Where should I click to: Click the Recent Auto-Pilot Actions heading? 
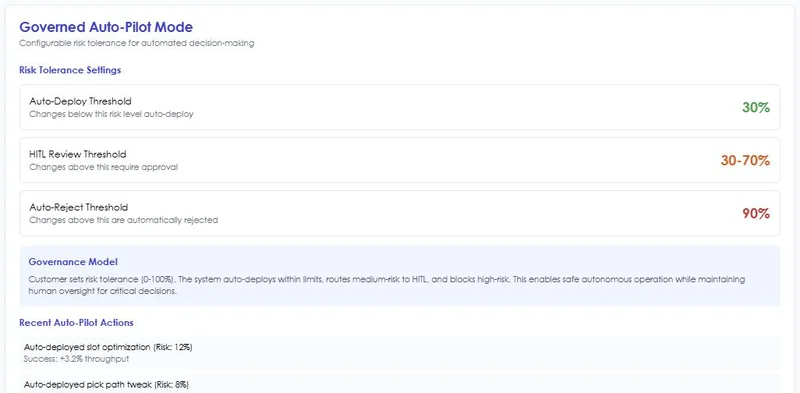pyautogui.click(x=77, y=323)
